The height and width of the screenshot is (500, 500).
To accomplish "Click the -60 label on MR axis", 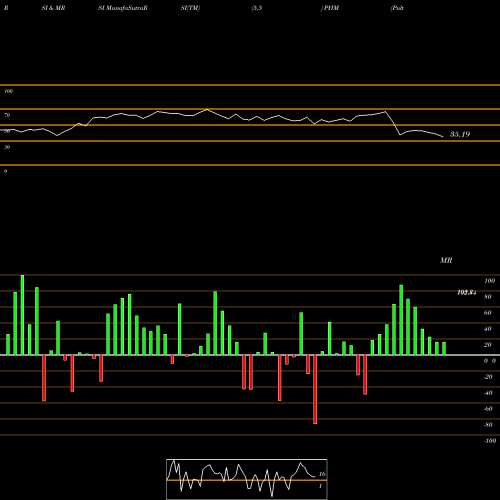I will coord(488,409).
